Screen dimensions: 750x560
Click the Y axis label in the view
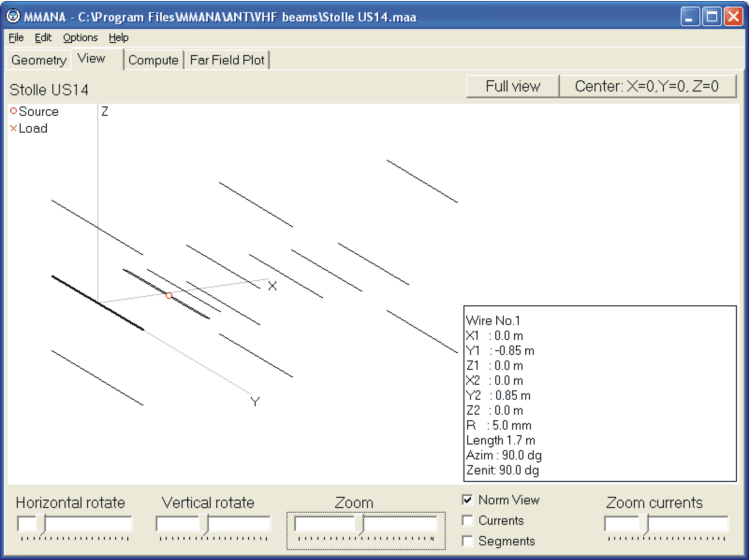[255, 402]
